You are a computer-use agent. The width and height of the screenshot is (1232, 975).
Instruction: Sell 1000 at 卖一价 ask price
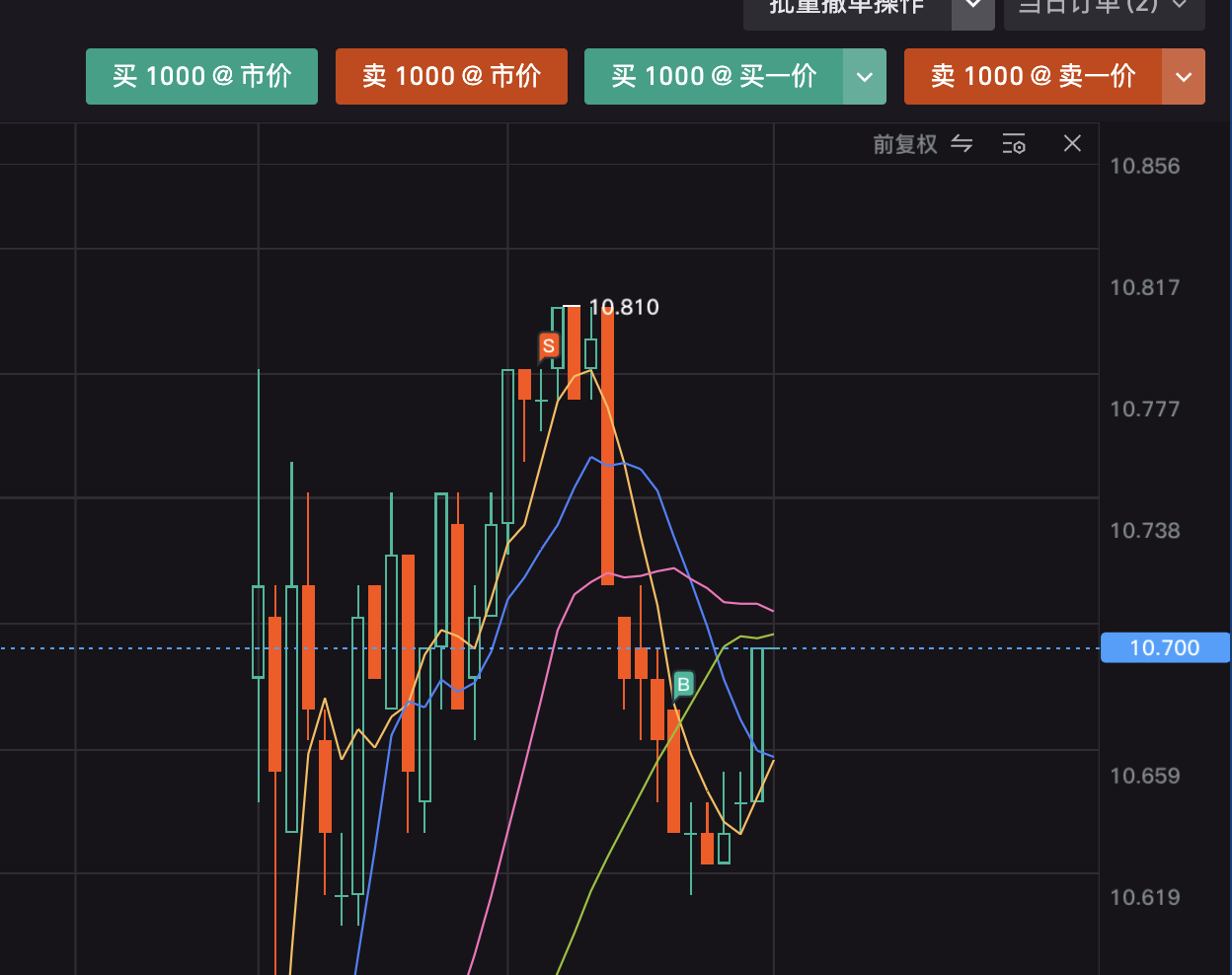click(x=1033, y=77)
